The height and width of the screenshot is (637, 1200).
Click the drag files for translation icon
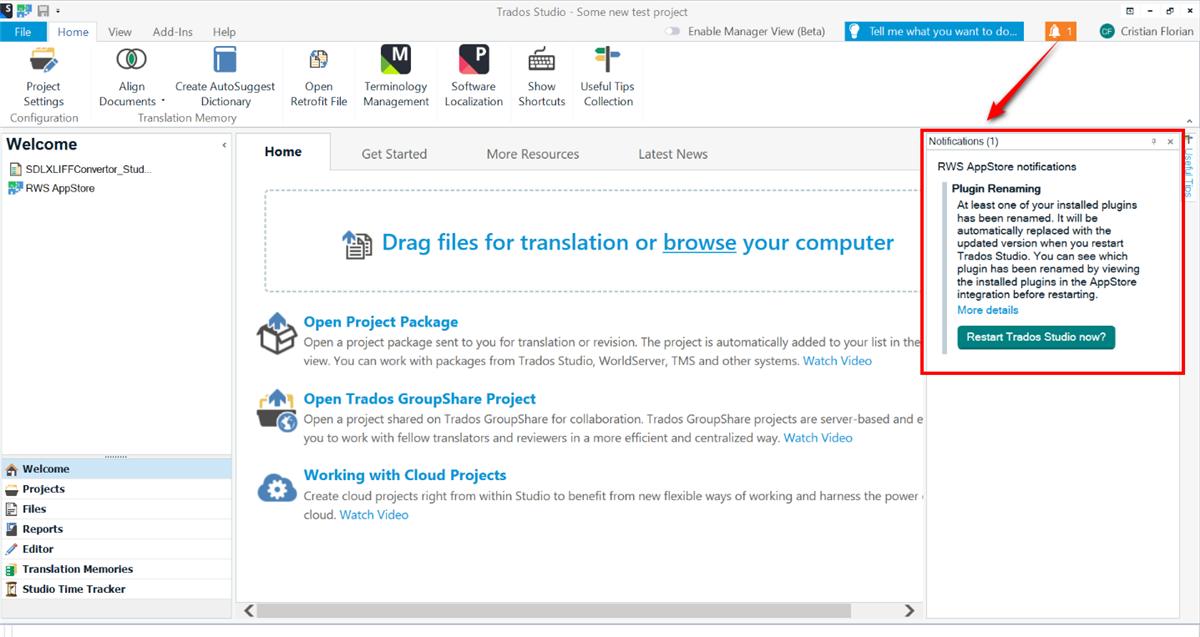tap(357, 244)
